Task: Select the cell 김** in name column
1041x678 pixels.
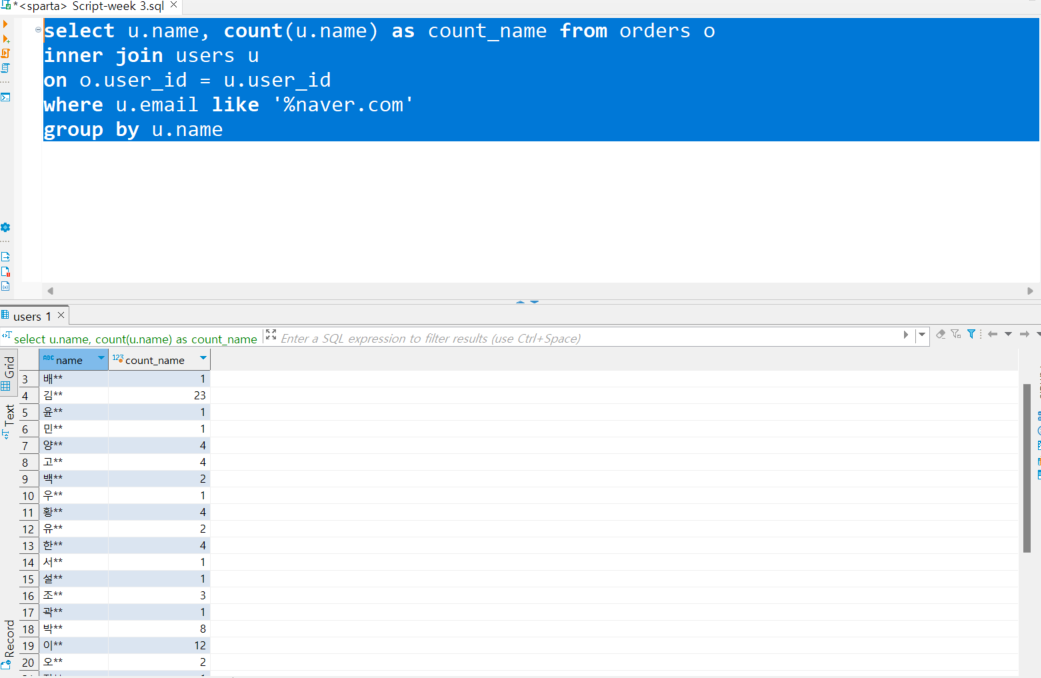Action: coord(74,395)
